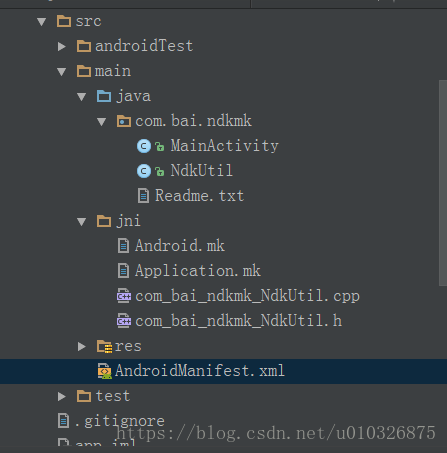The image size is (447, 453).
Task: Click the blue java source folder icon
Action: pyautogui.click(x=104, y=96)
